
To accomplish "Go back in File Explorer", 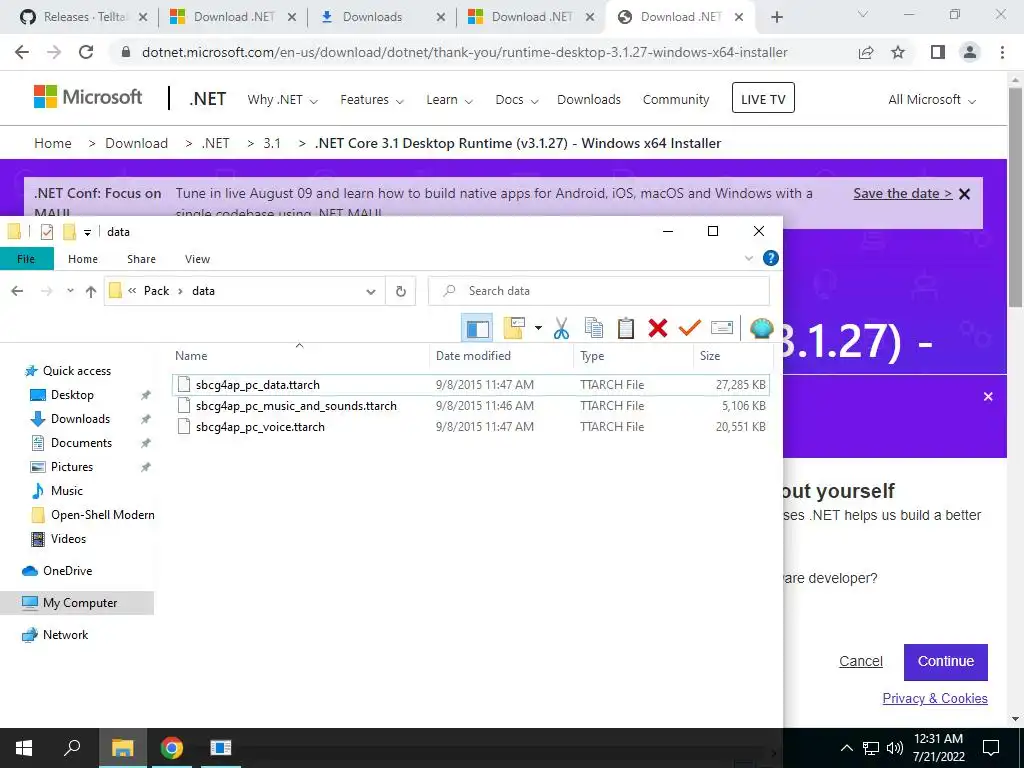I will 18,291.
